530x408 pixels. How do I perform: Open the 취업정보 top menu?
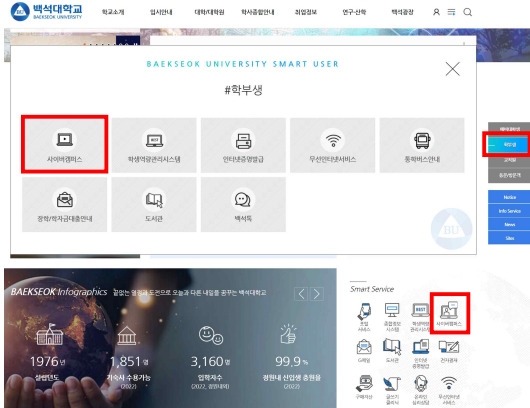click(306, 12)
